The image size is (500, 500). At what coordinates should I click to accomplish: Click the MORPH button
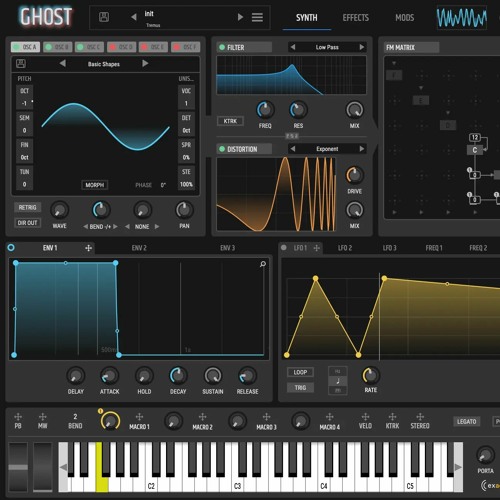(95, 185)
